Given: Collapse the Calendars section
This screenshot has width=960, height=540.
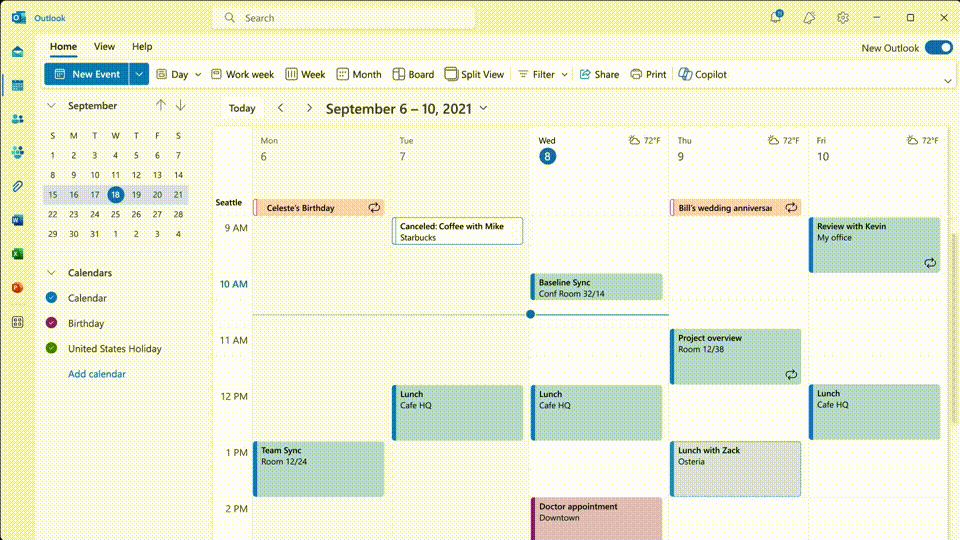Looking at the screenshot, I should [x=51, y=272].
